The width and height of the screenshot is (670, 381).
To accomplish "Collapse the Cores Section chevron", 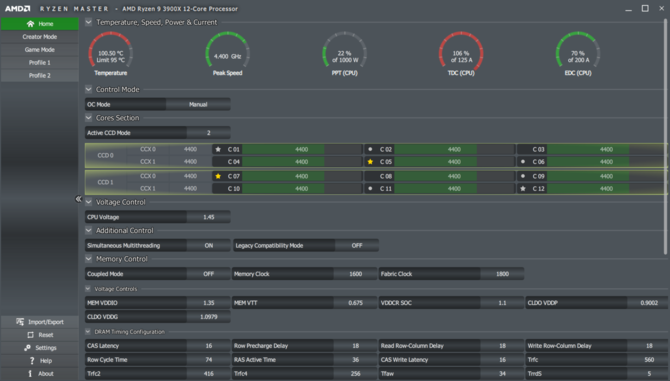I will (x=88, y=118).
